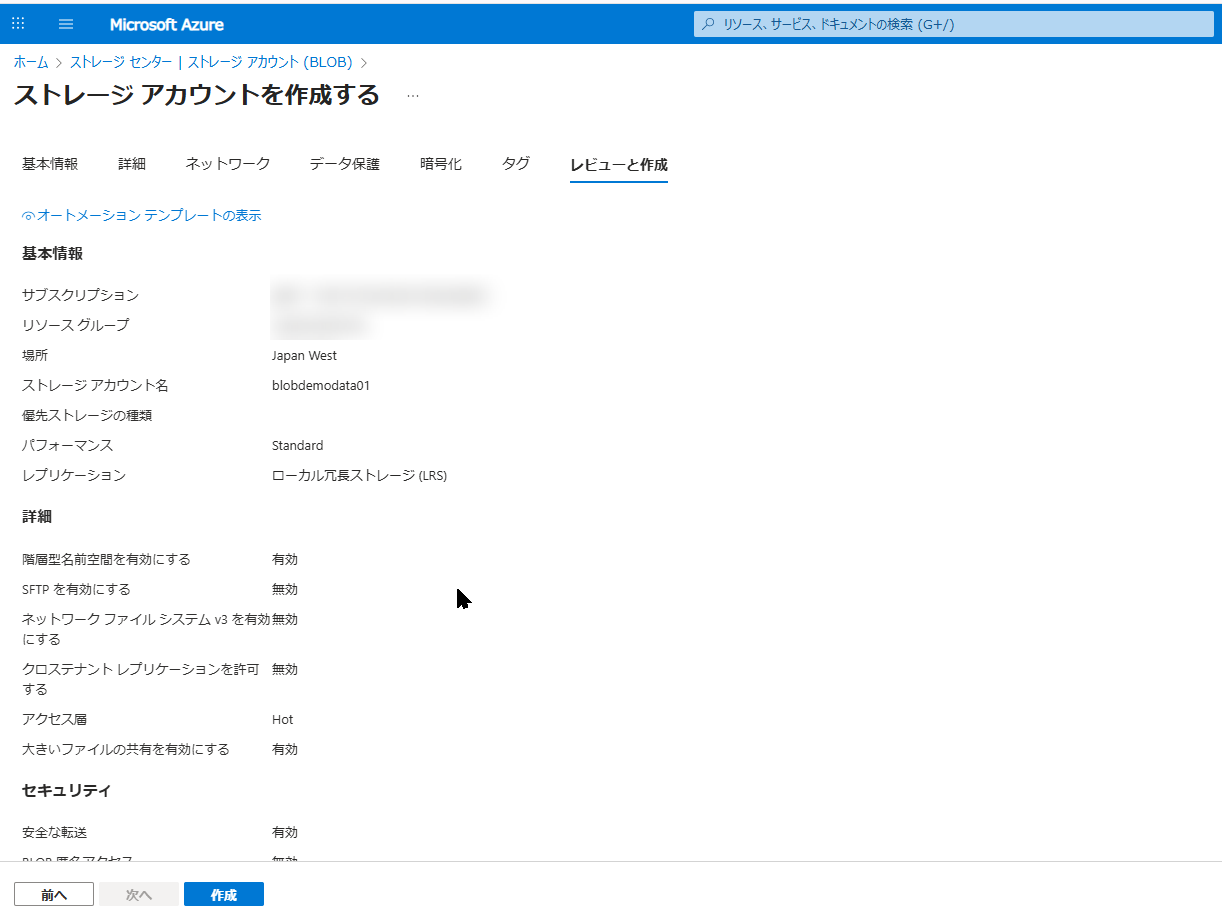Open the ネットワーク tab
This screenshot has width=1222, height=920.
tap(228, 164)
